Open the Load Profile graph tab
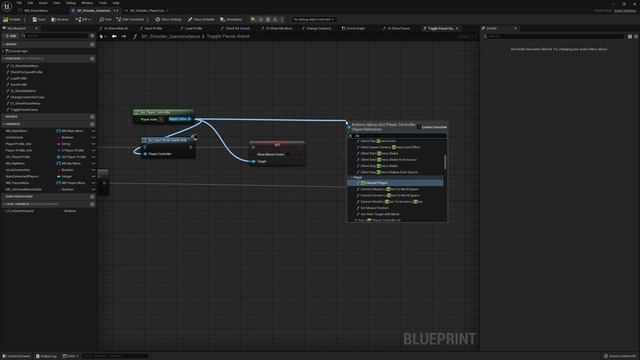Viewport: 640px width, 360px height. click(x=193, y=28)
